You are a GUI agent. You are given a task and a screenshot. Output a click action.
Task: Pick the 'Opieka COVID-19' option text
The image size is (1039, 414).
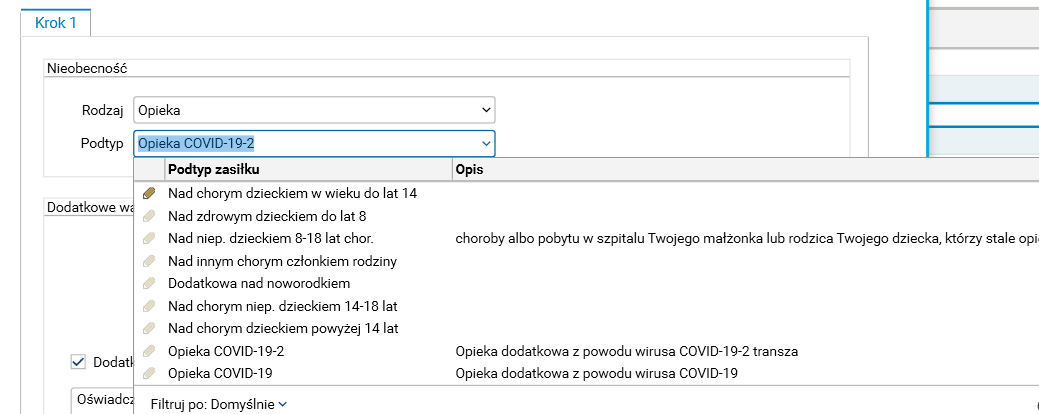(x=220, y=373)
